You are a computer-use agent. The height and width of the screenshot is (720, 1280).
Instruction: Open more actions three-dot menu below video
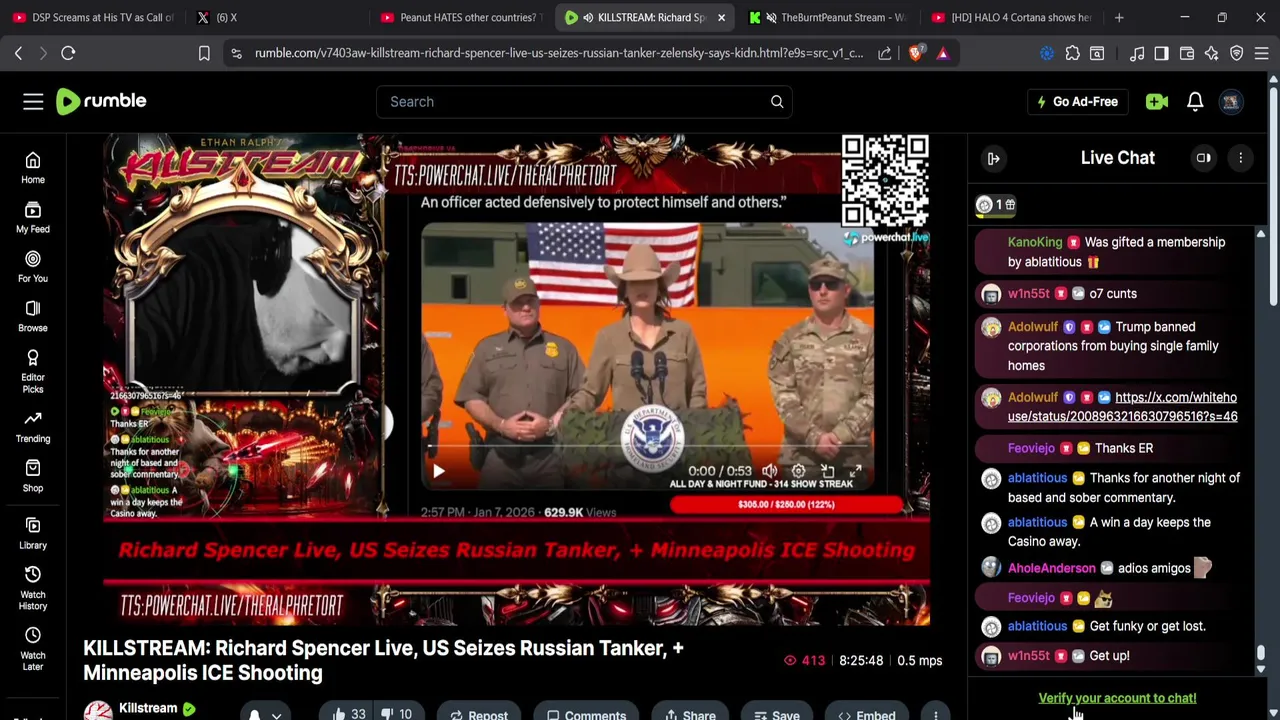point(935,714)
